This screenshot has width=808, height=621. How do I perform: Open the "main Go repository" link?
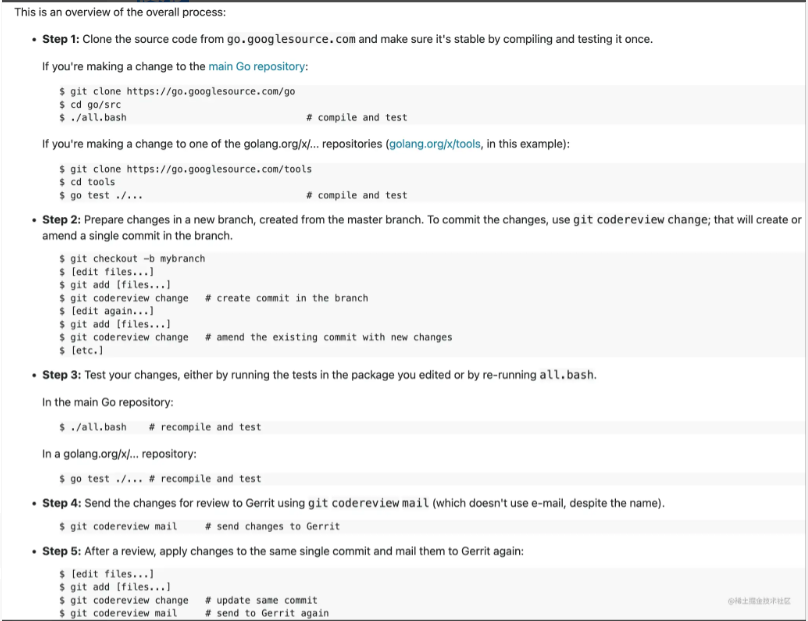(x=257, y=66)
